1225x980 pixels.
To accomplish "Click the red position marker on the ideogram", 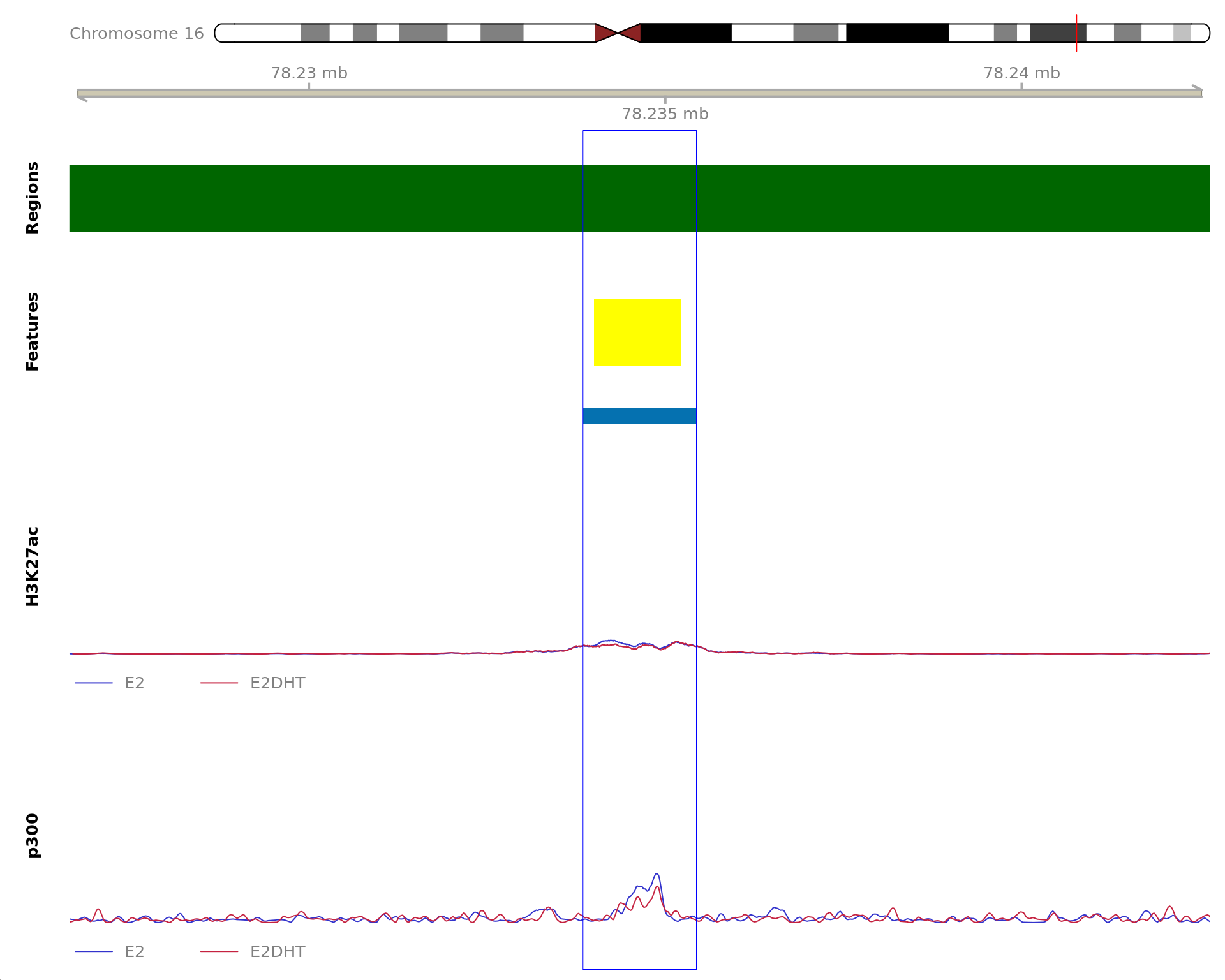I will coord(1076,33).
